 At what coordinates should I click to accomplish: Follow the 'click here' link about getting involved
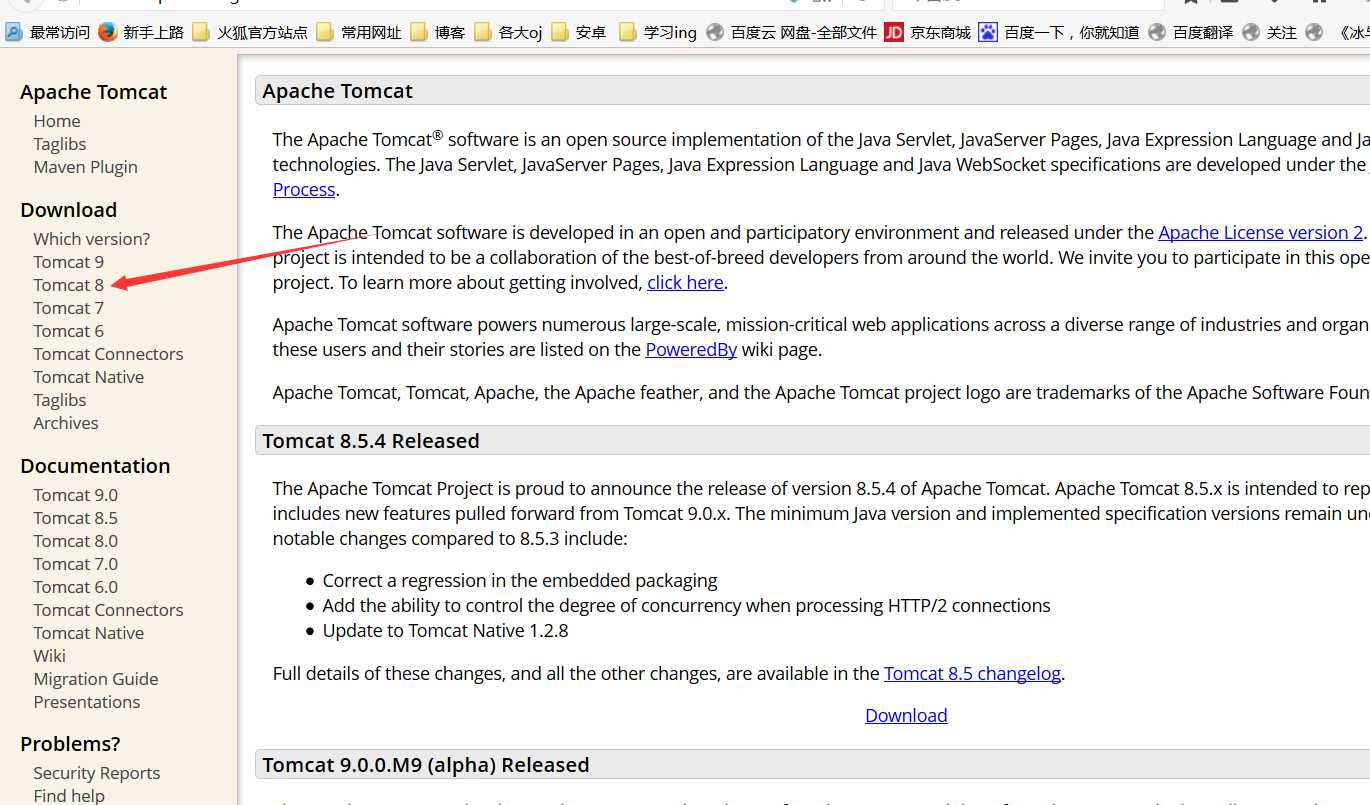pyautogui.click(x=685, y=283)
